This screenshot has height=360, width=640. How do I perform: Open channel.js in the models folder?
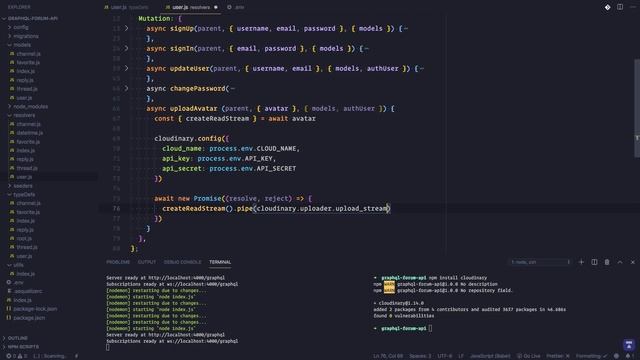[x=25, y=54]
